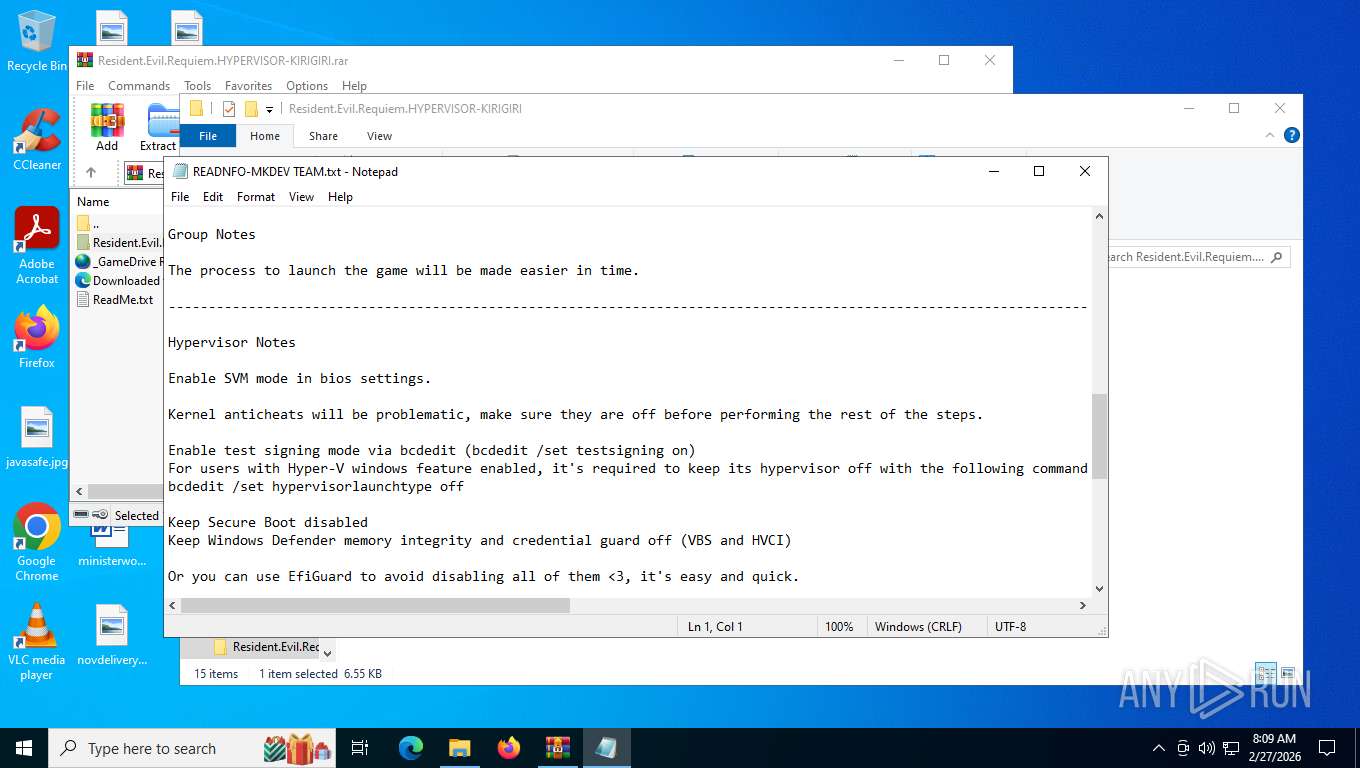Open WinRAR Favorites menu
Viewport: 1360px width, 768px height.
[x=248, y=86]
